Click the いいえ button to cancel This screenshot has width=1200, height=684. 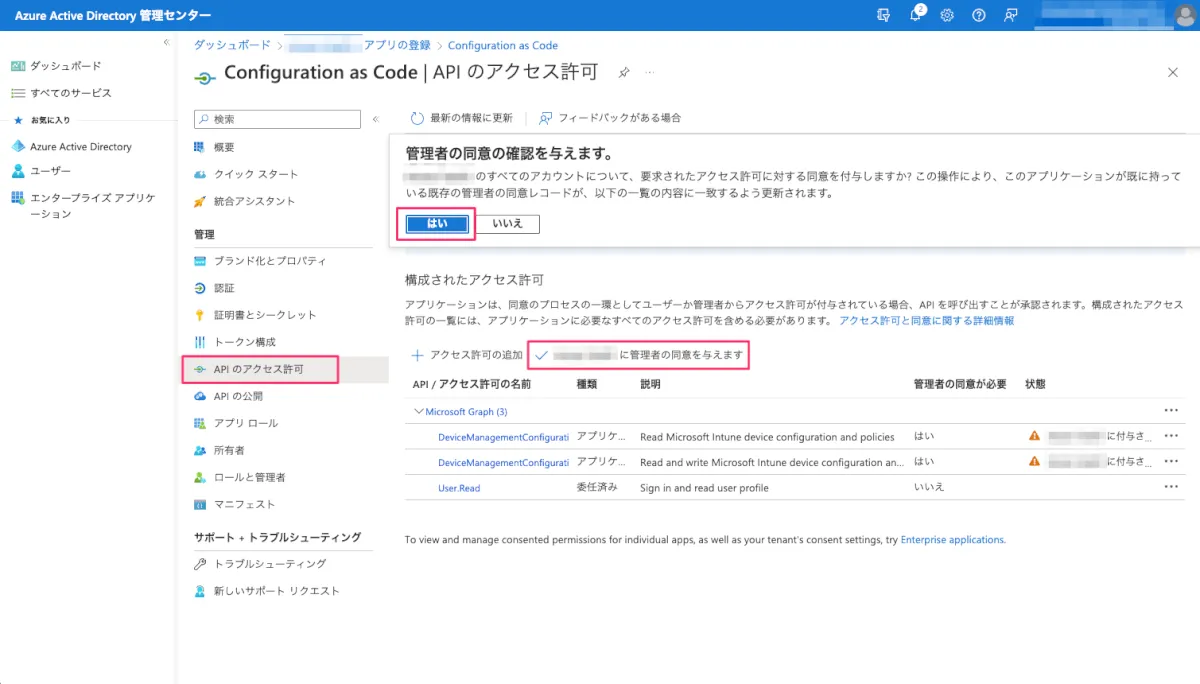coord(507,224)
